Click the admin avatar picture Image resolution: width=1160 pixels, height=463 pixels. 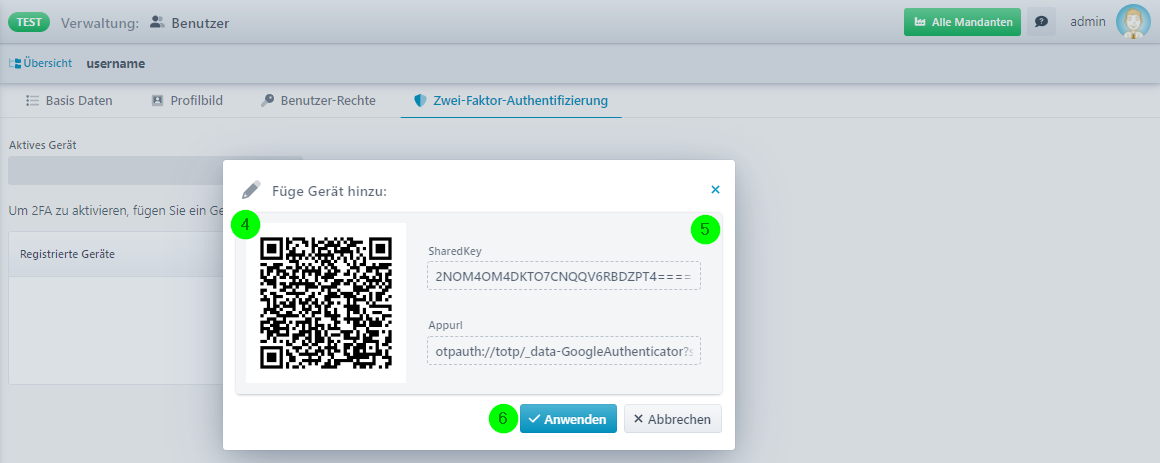[1133, 22]
